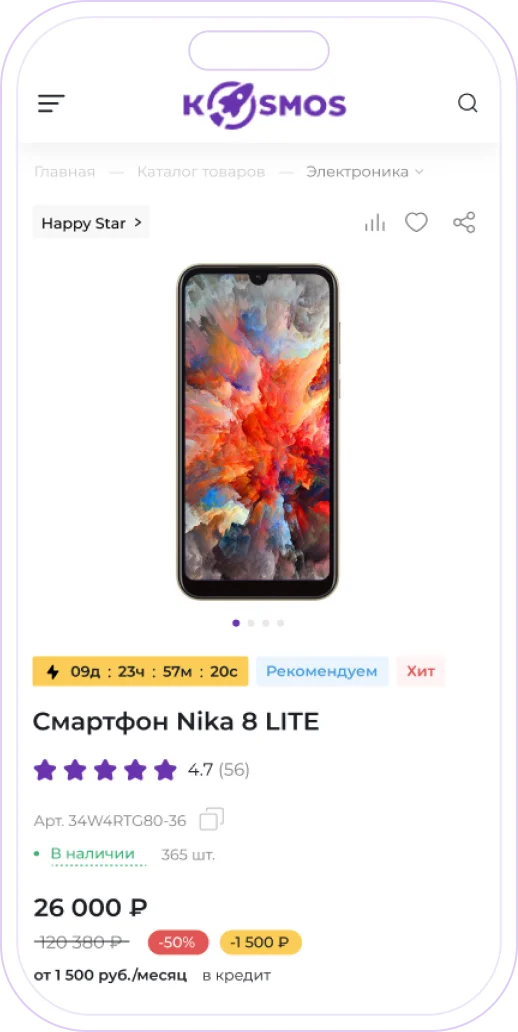Open the five-star rating reviews
This screenshot has height=1032, width=518.
(105, 769)
